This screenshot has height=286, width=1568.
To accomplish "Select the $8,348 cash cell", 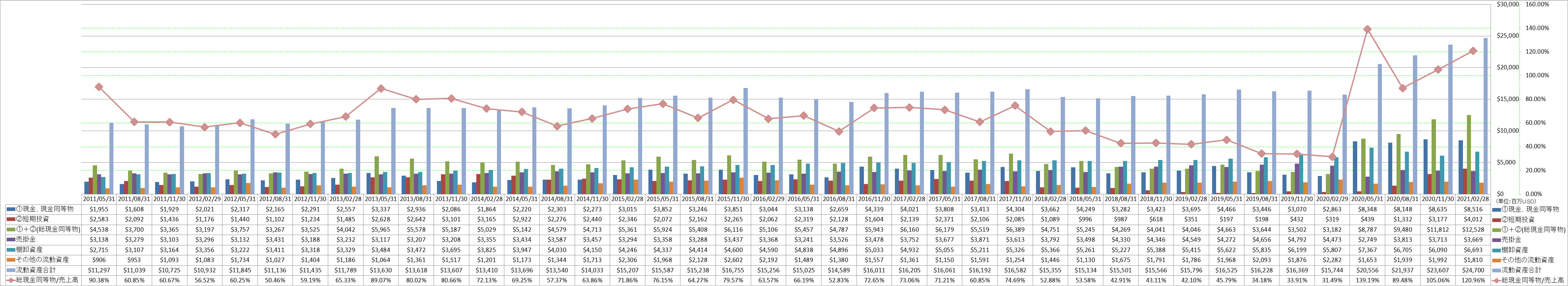I will click(x=1368, y=209).
